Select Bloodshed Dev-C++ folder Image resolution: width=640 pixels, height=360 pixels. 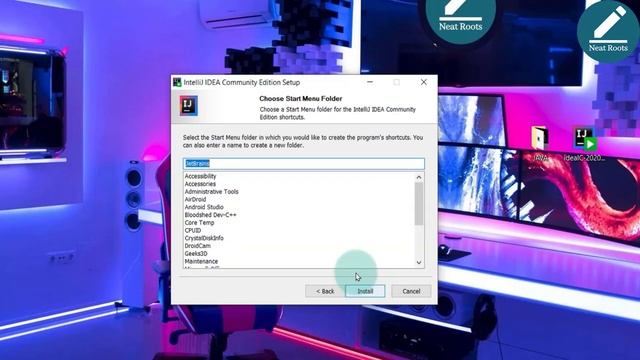(210, 215)
